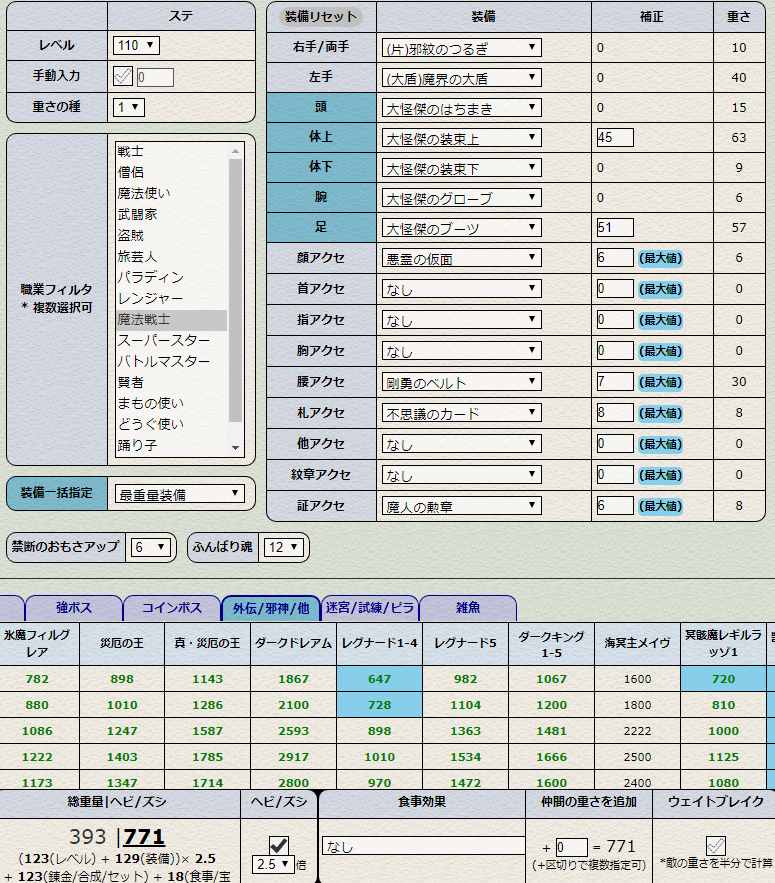Click 最大値 for 腰アクセ
Screen dimensions: 775x883
click(x=660, y=382)
